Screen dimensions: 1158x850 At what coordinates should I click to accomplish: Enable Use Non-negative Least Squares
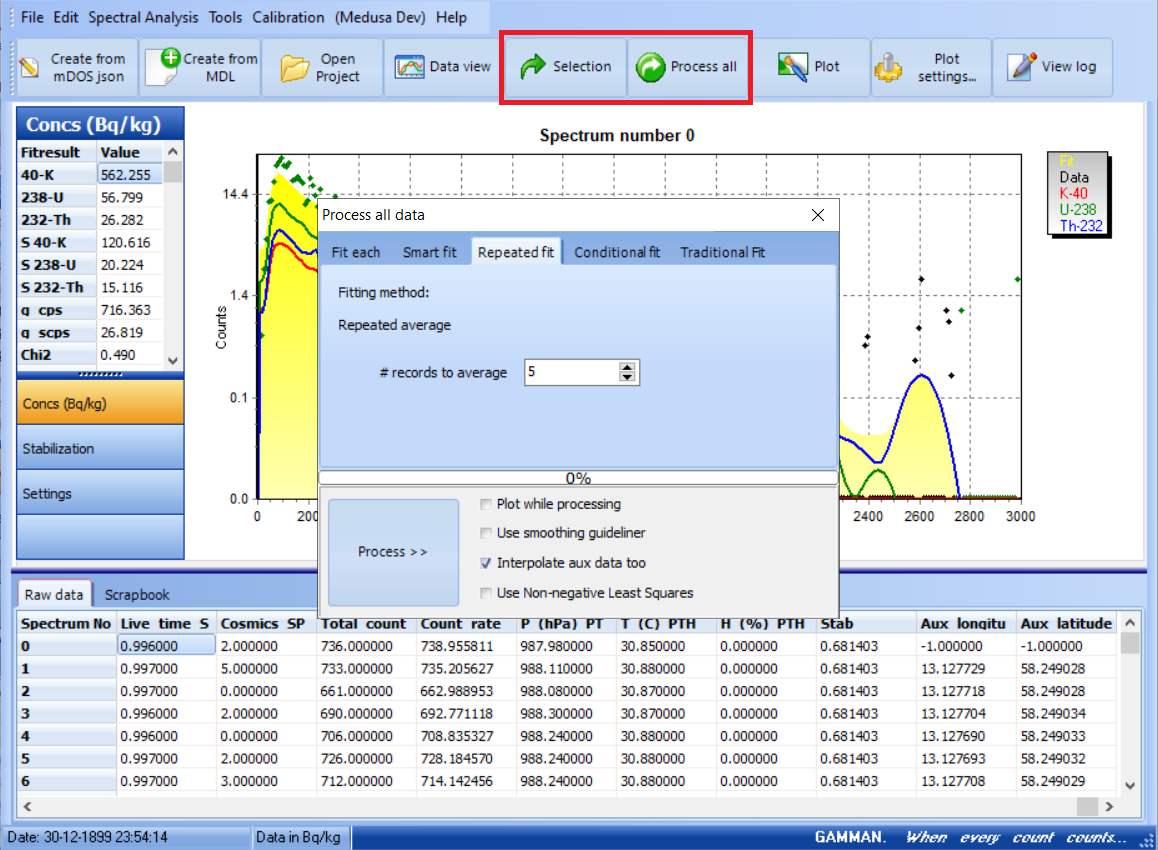pyautogui.click(x=486, y=592)
